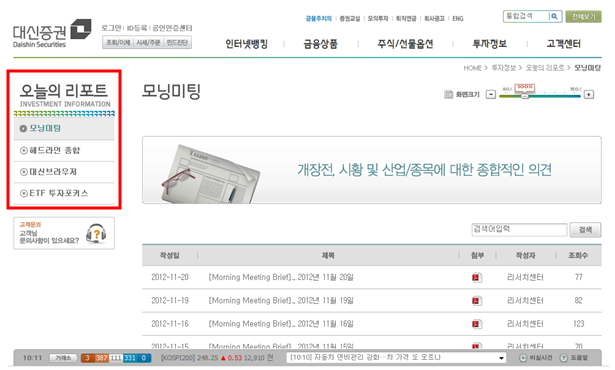Click the 거래소 exchange selector button
Image resolution: width=615 pixels, height=370 pixels.
pyautogui.click(x=64, y=358)
